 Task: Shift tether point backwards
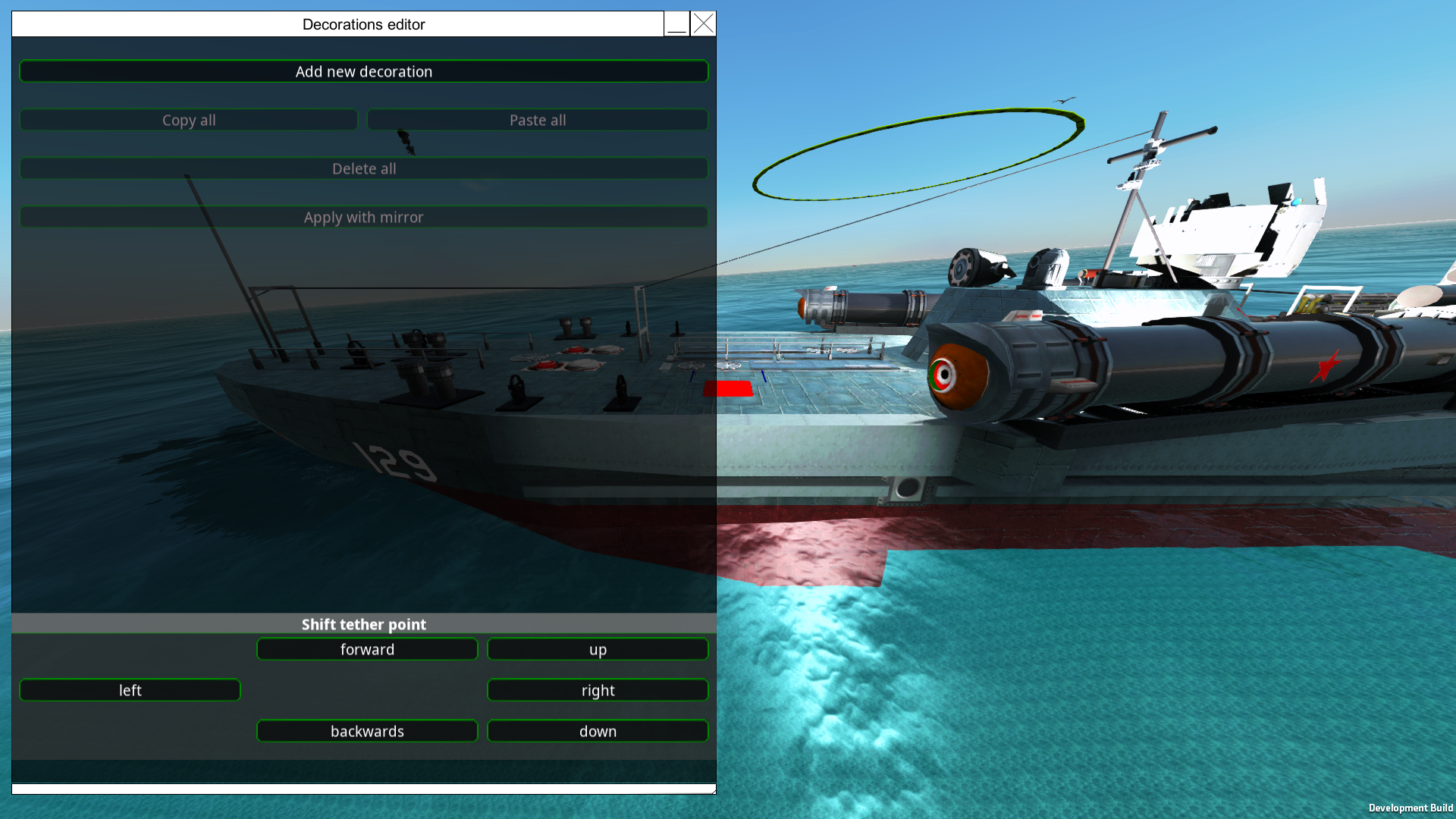tap(367, 731)
